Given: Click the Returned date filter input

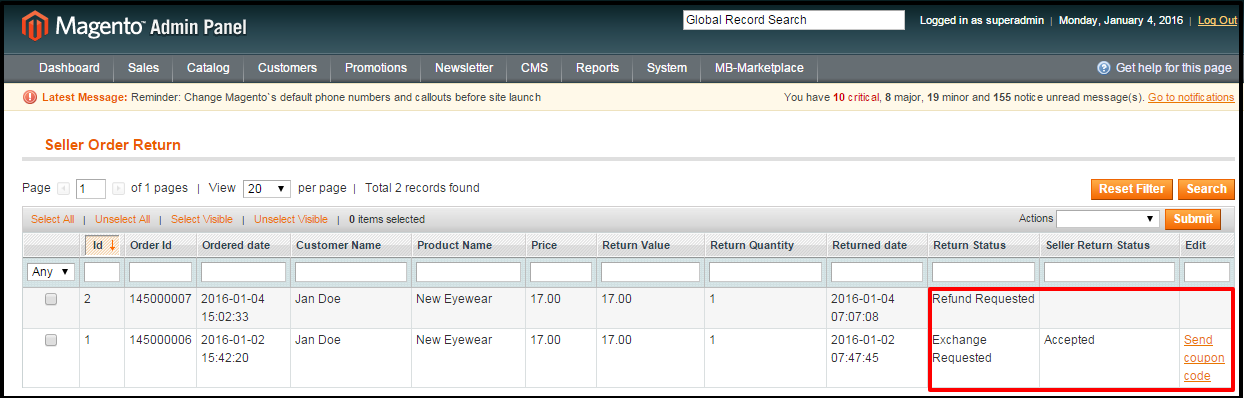Looking at the screenshot, I should [x=877, y=272].
